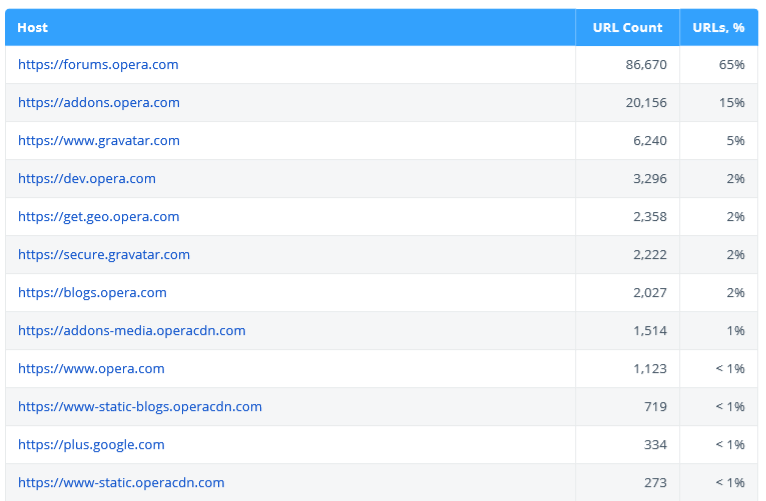This screenshot has width=766, height=501.
Task: Select the URL count value 20,156
Action: pyautogui.click(x=646, y=103)
